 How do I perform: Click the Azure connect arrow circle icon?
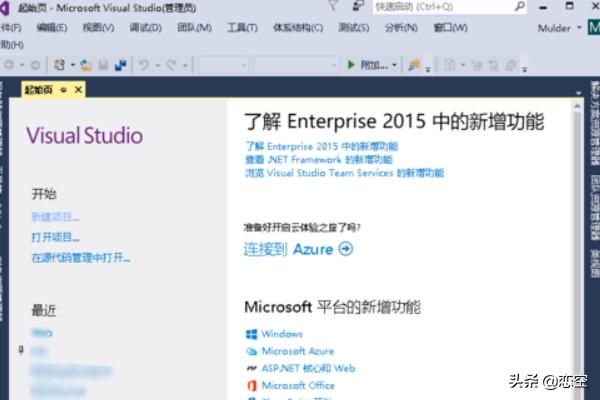click(x=346, y=249)
